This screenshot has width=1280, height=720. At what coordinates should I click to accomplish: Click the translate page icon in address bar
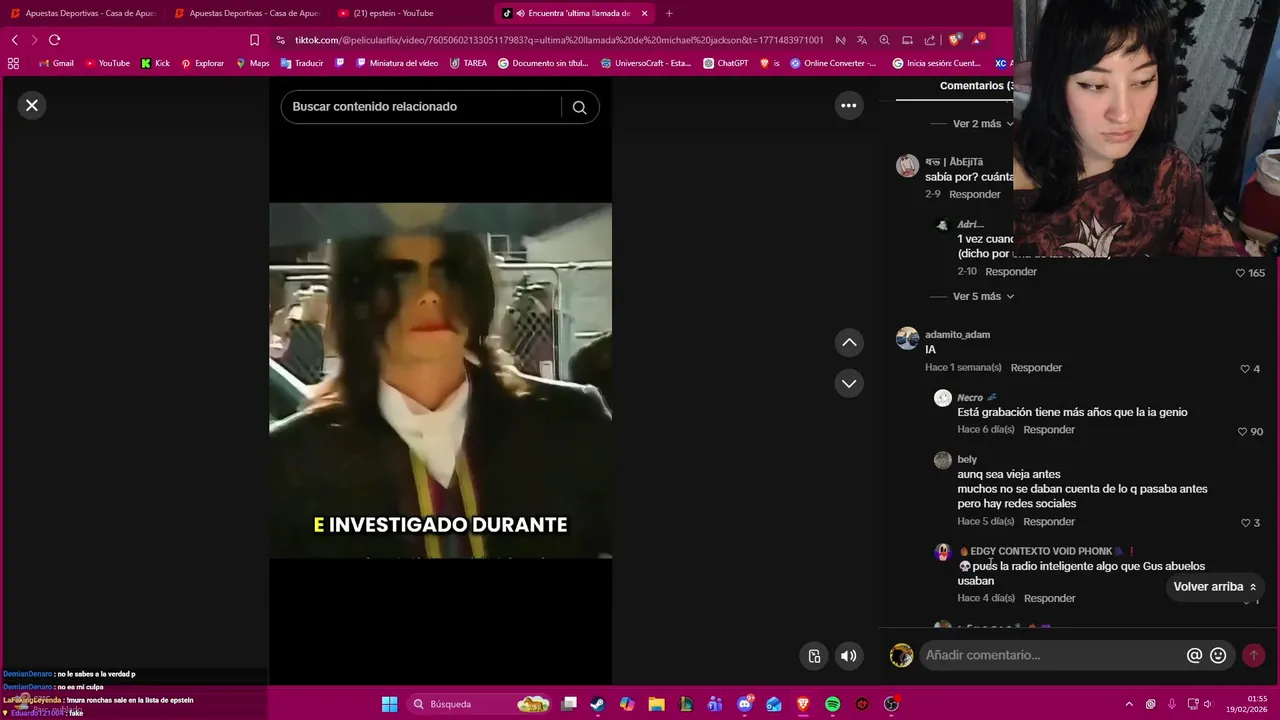point(862,40)
